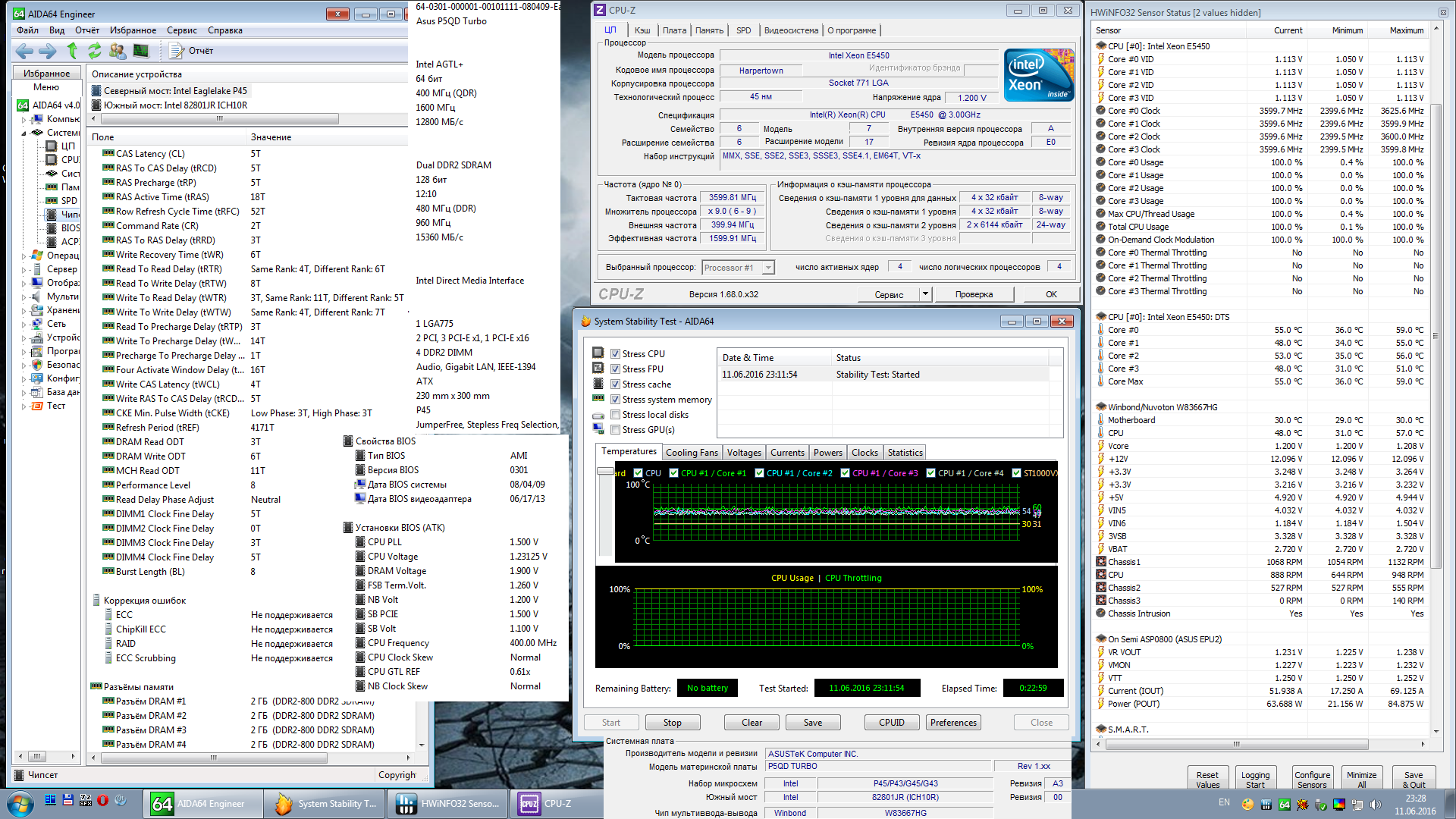Expand Отображение node in AIDA64 tree

[24, 283]
